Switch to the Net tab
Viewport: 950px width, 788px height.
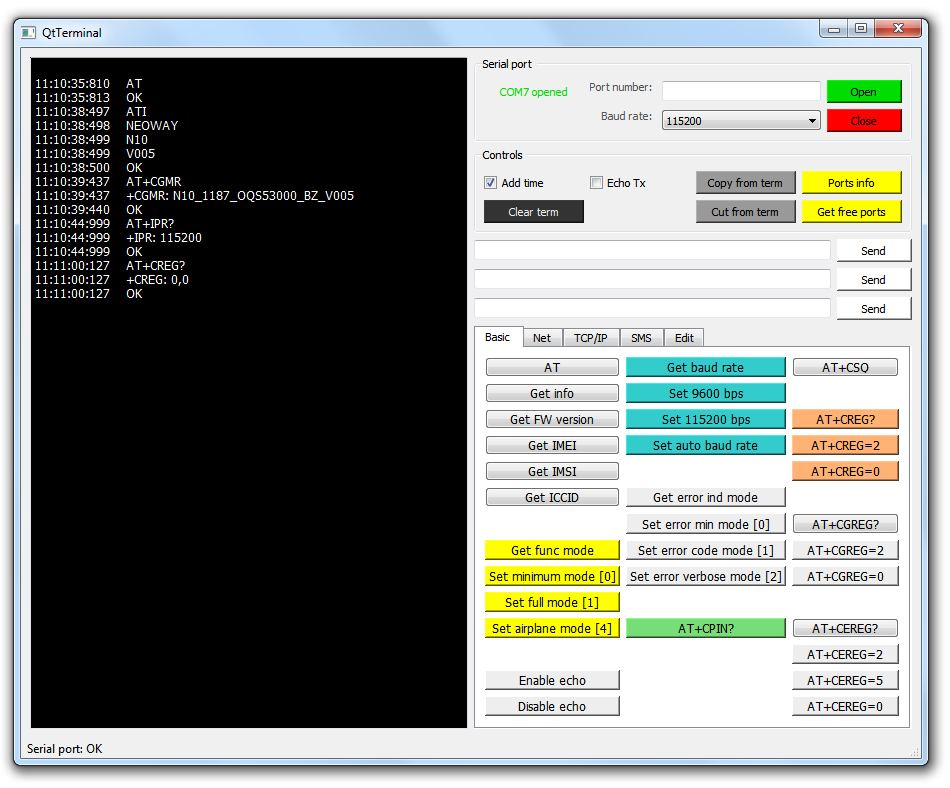pyautogui.click(x=542, y=338)
